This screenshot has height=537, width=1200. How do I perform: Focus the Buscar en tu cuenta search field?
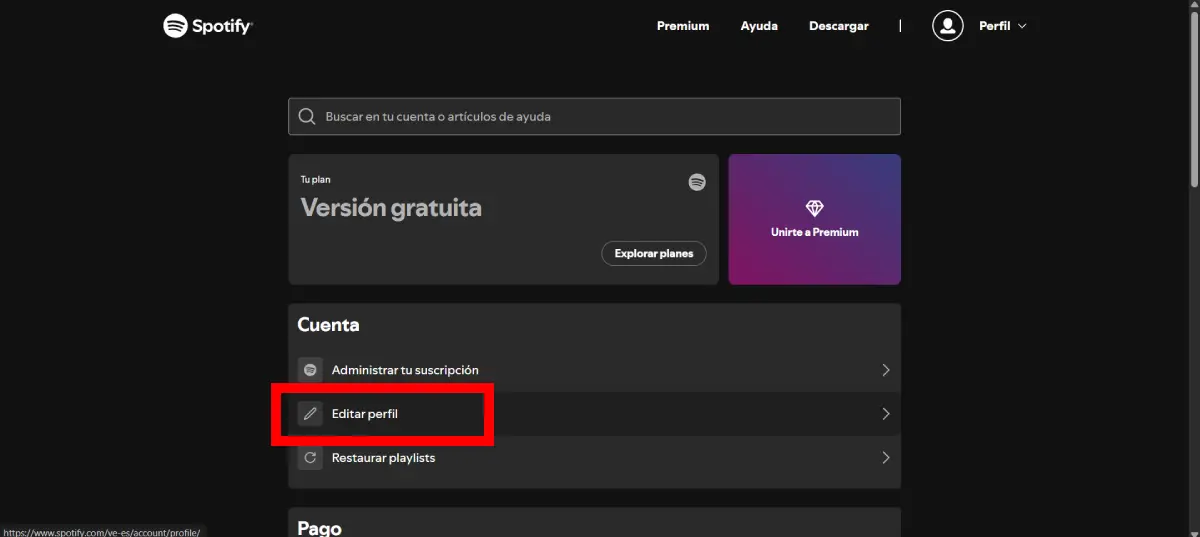click(x=600, y=117)
